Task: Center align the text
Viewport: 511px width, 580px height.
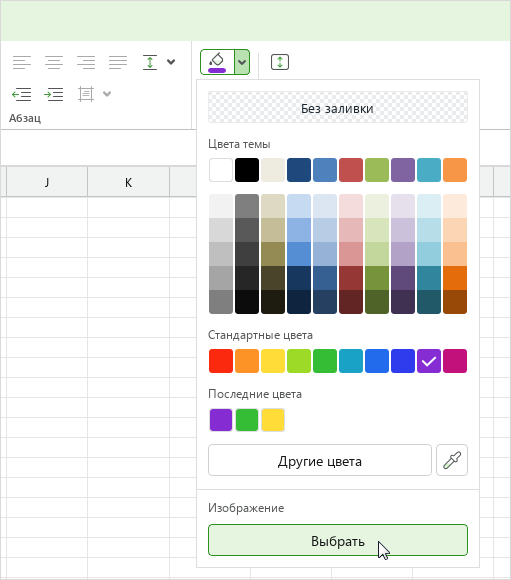Action: click(54, 62)
